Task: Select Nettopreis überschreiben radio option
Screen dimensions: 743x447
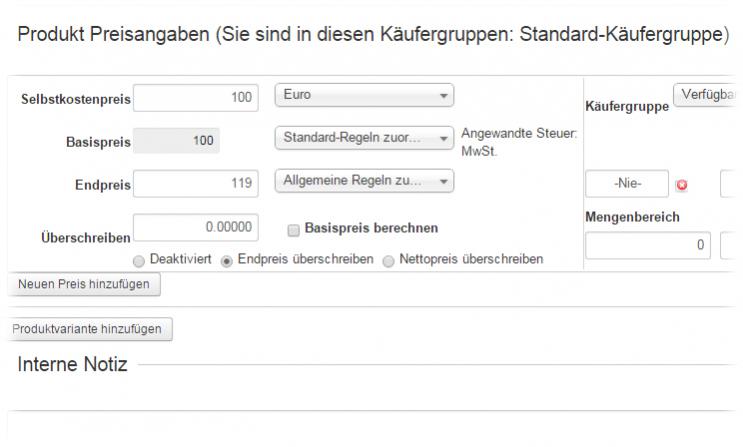Action: (x=389, y=260)
